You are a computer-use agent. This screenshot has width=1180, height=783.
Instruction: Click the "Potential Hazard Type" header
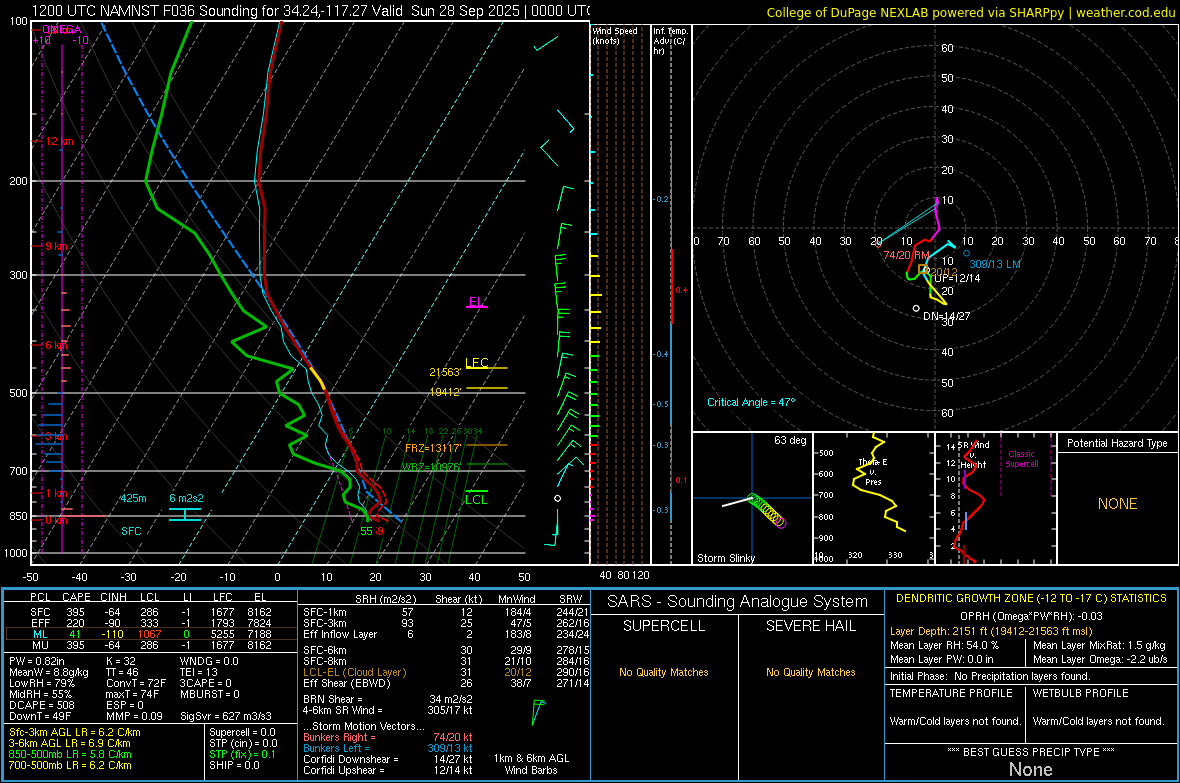[x=1117, y=443]
